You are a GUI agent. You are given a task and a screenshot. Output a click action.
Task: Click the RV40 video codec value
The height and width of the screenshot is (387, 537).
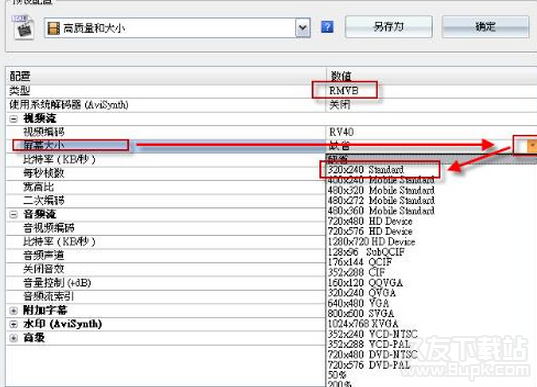pyautogui.click(x=341, y=132)
